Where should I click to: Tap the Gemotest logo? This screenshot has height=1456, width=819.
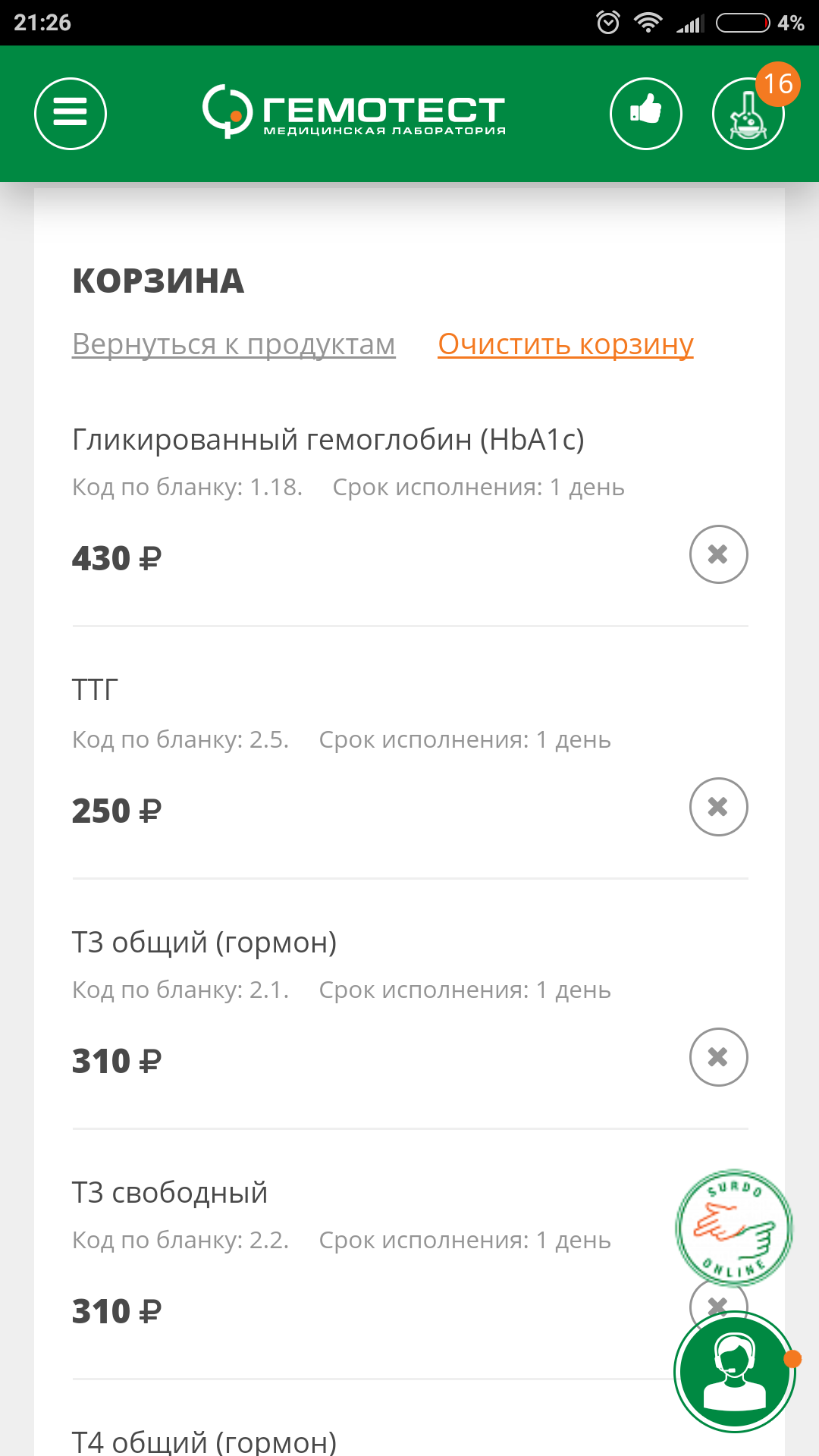353,112
